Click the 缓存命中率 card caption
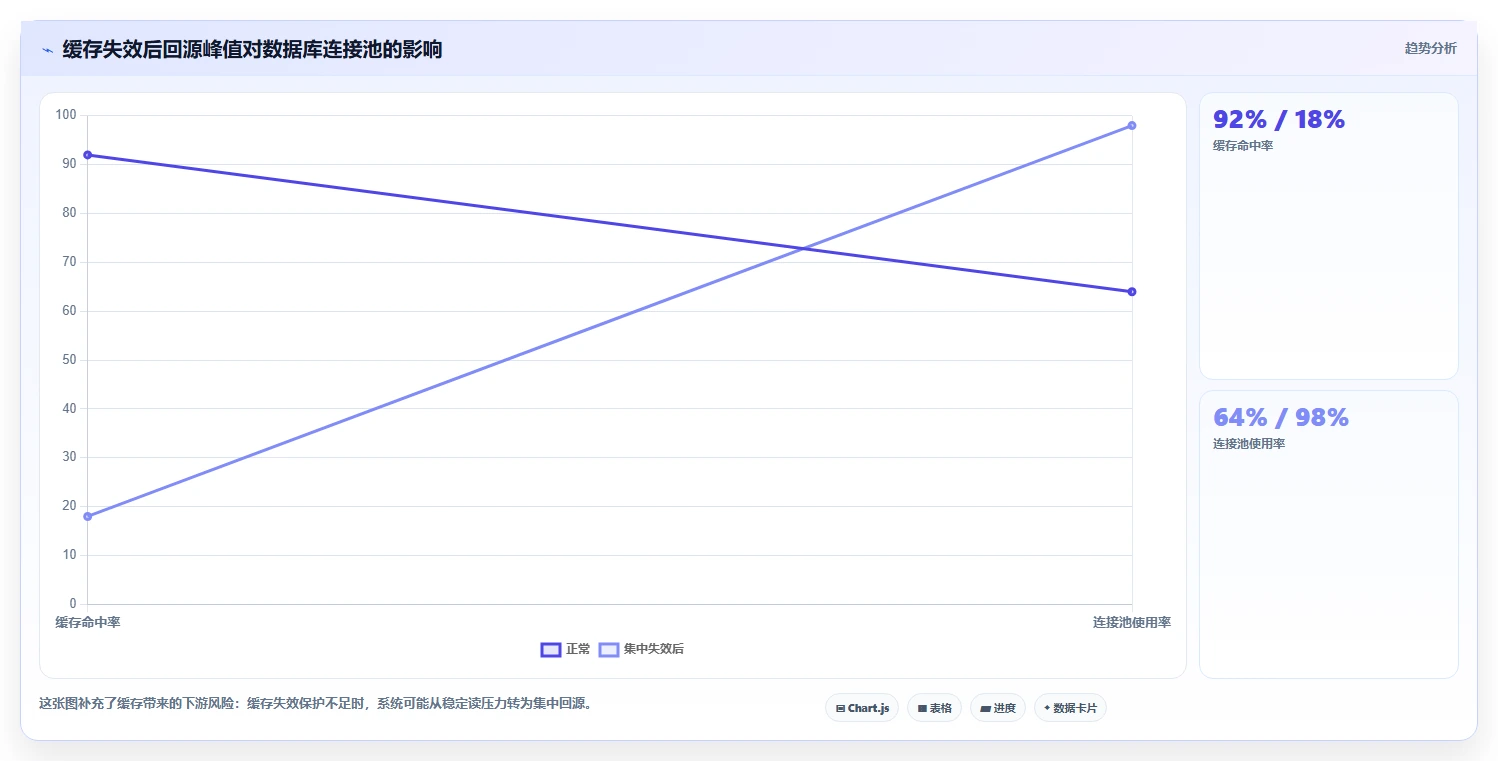The height and width of the screenshot is (761, 1498). point(1243,146)
